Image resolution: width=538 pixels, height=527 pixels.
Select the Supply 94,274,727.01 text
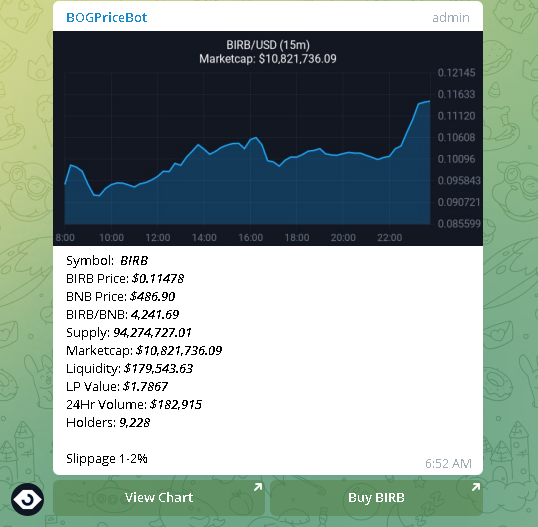point(129,332)
